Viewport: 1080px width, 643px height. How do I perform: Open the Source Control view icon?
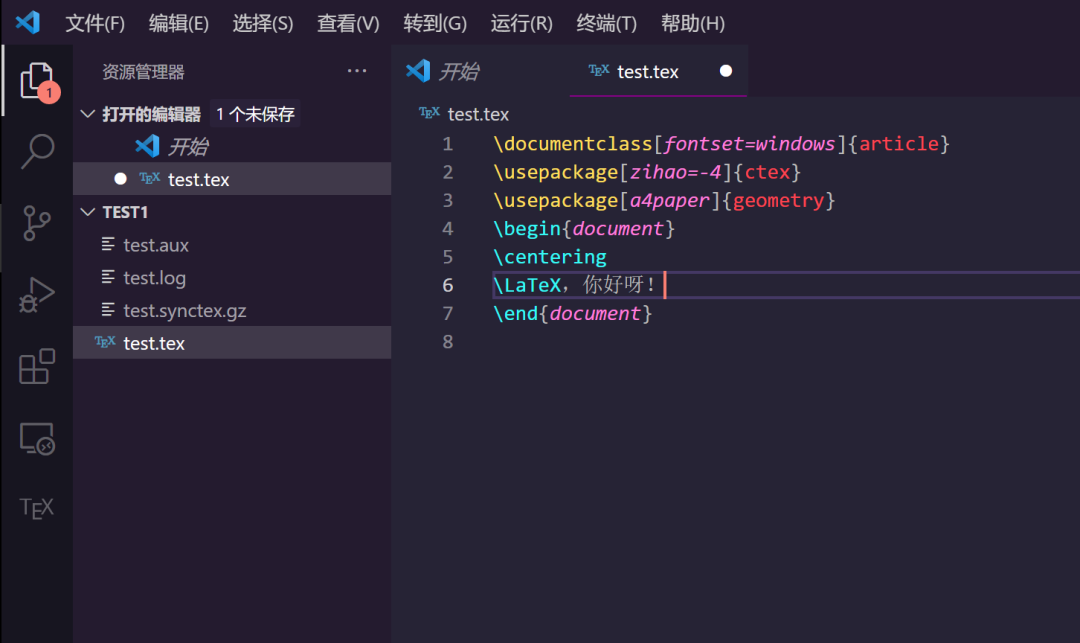point(37,223)
